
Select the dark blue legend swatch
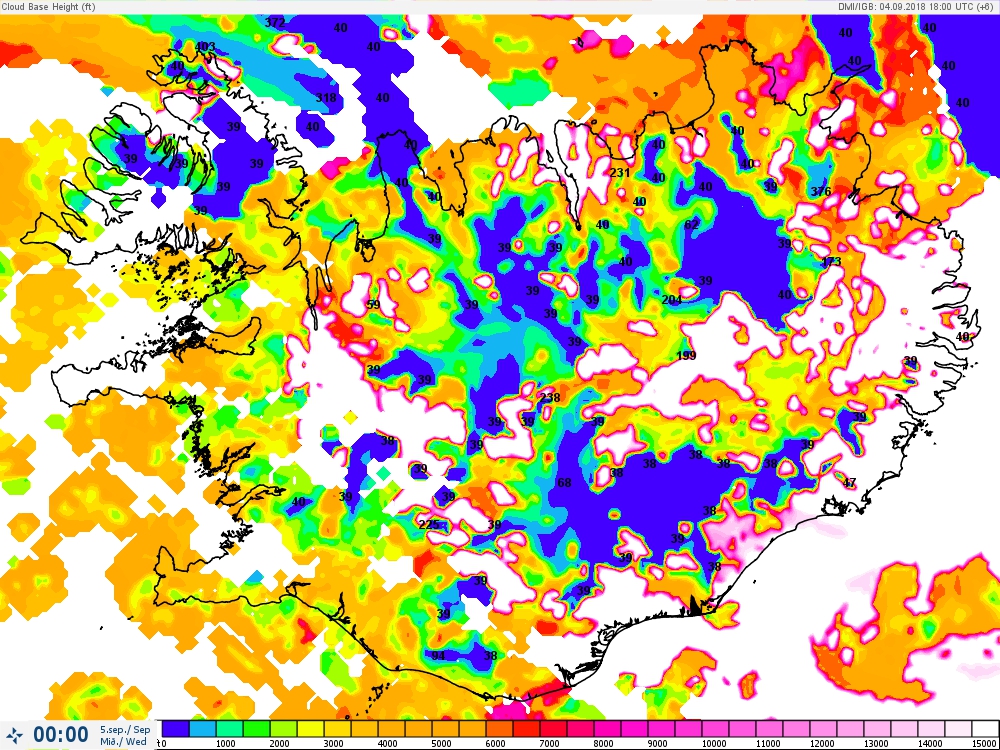click(176, 728)
